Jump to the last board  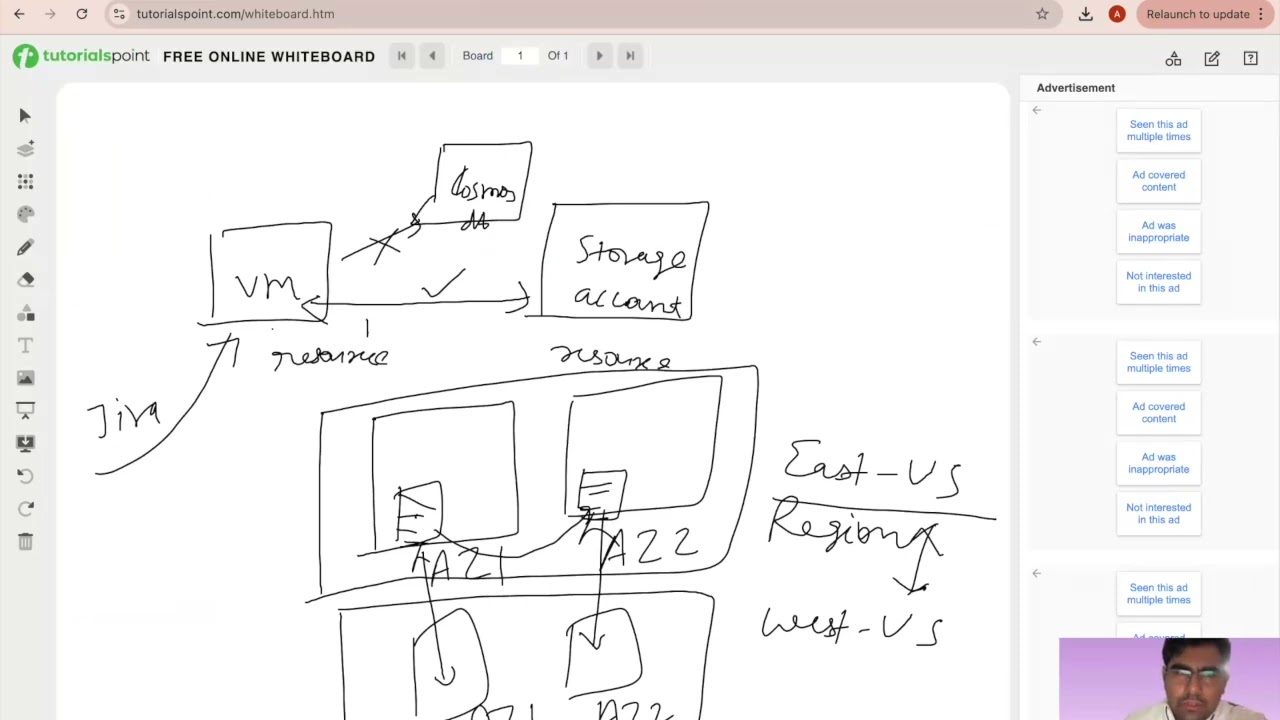630,56
